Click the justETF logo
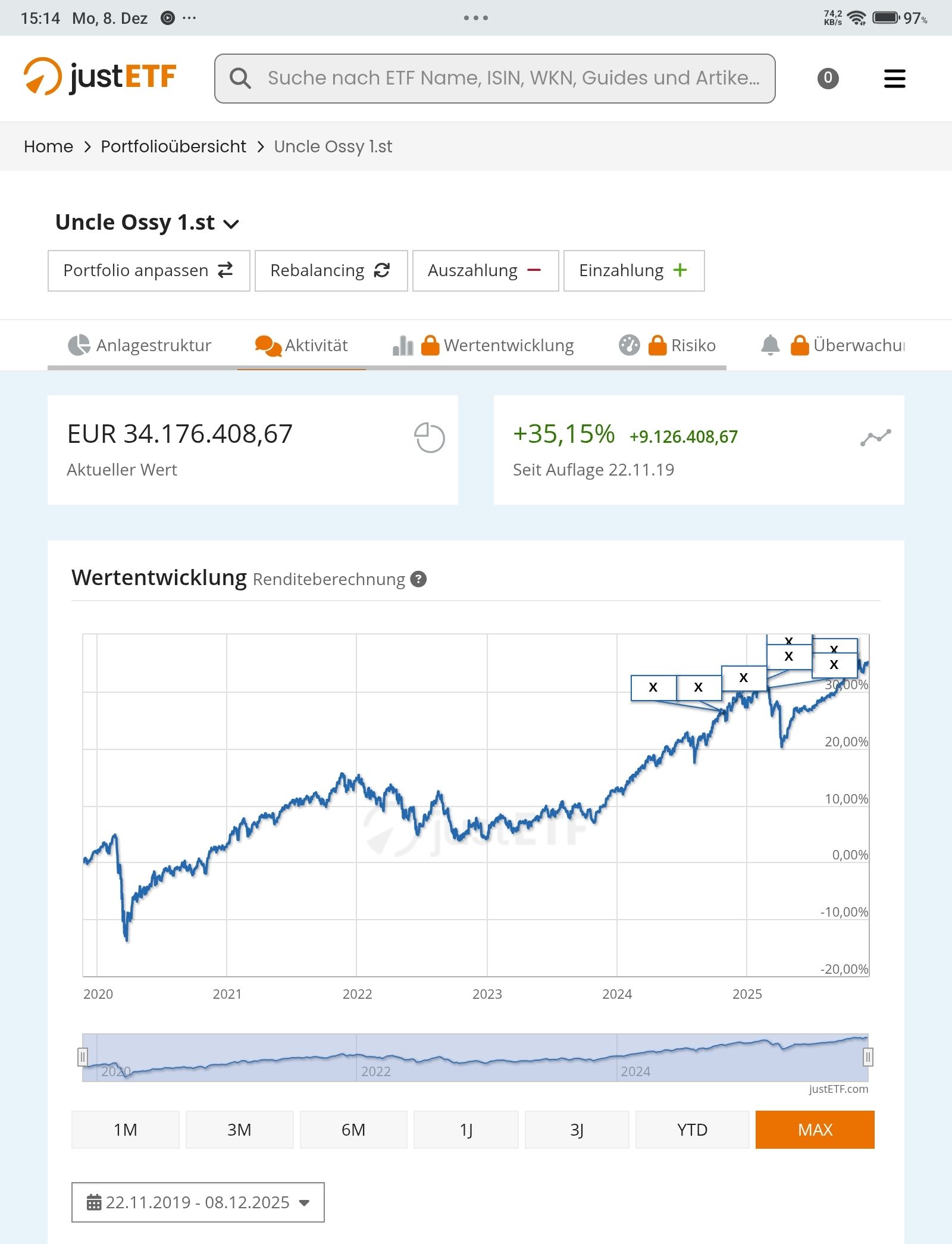This screenshot has width=952, height=1244. coord(100,77)
